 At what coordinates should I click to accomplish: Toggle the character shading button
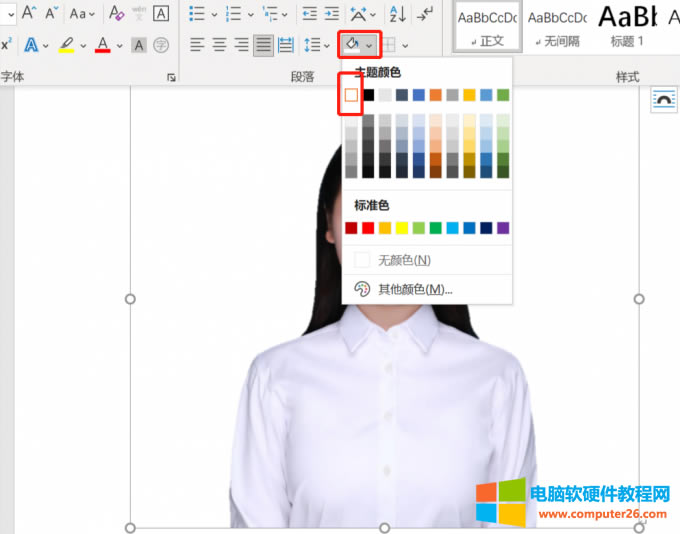click(x=139, y=45)
